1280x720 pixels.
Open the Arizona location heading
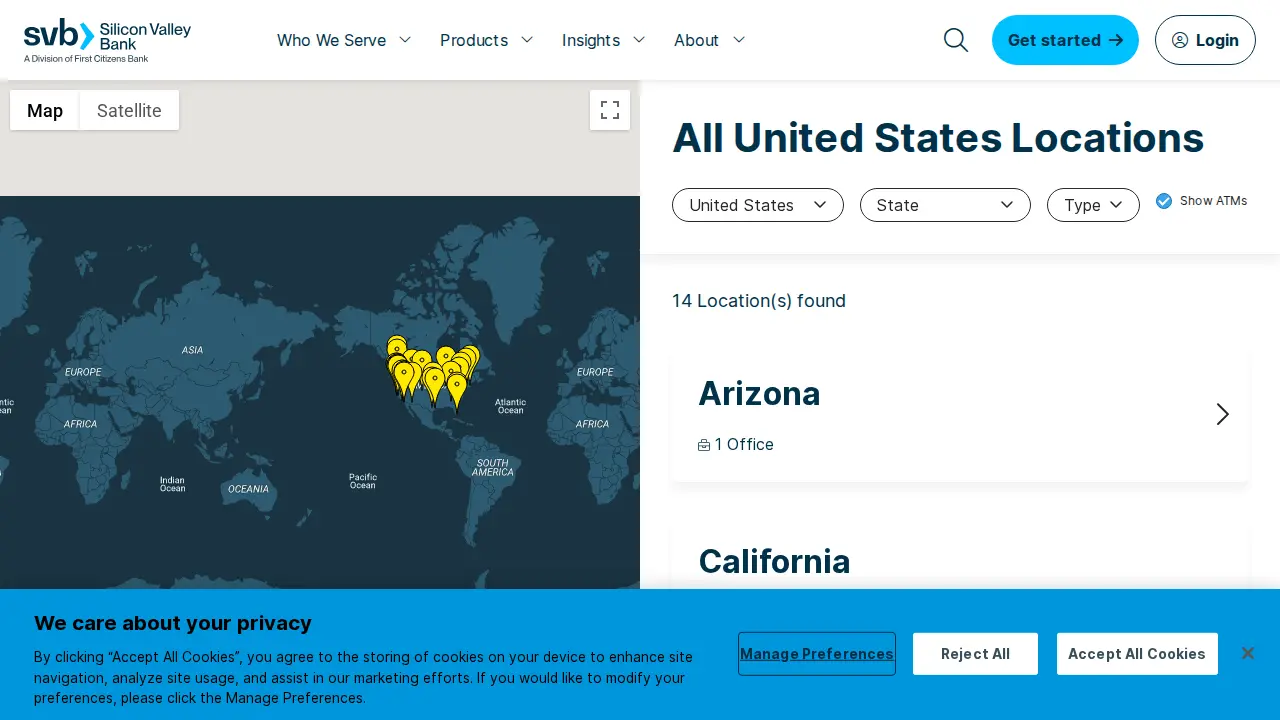click(759, 393)
